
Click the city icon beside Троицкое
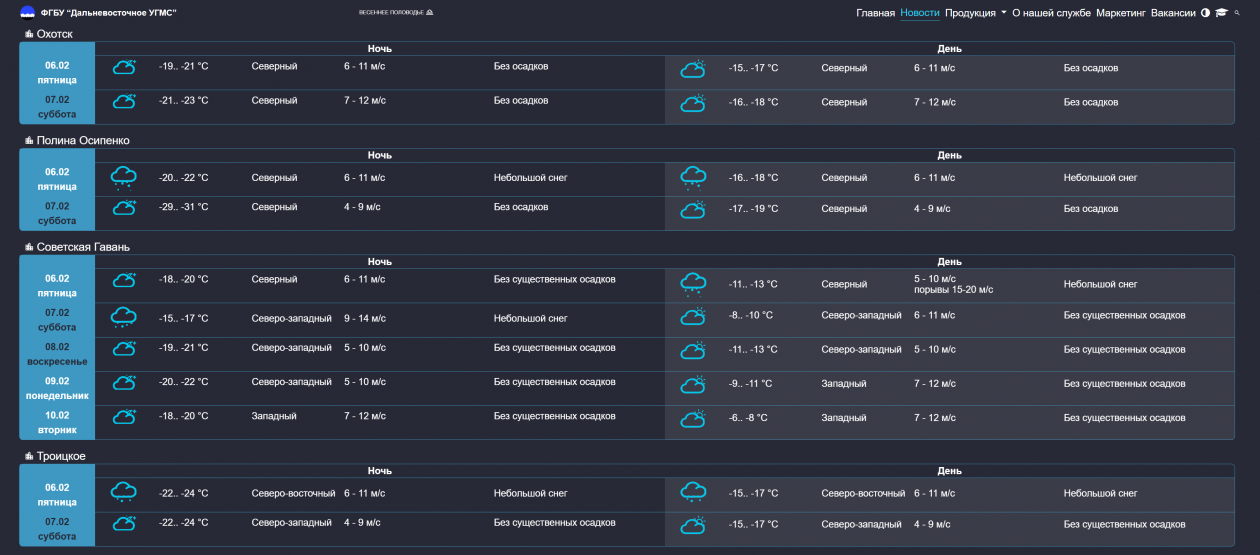[x=29, y=456]
